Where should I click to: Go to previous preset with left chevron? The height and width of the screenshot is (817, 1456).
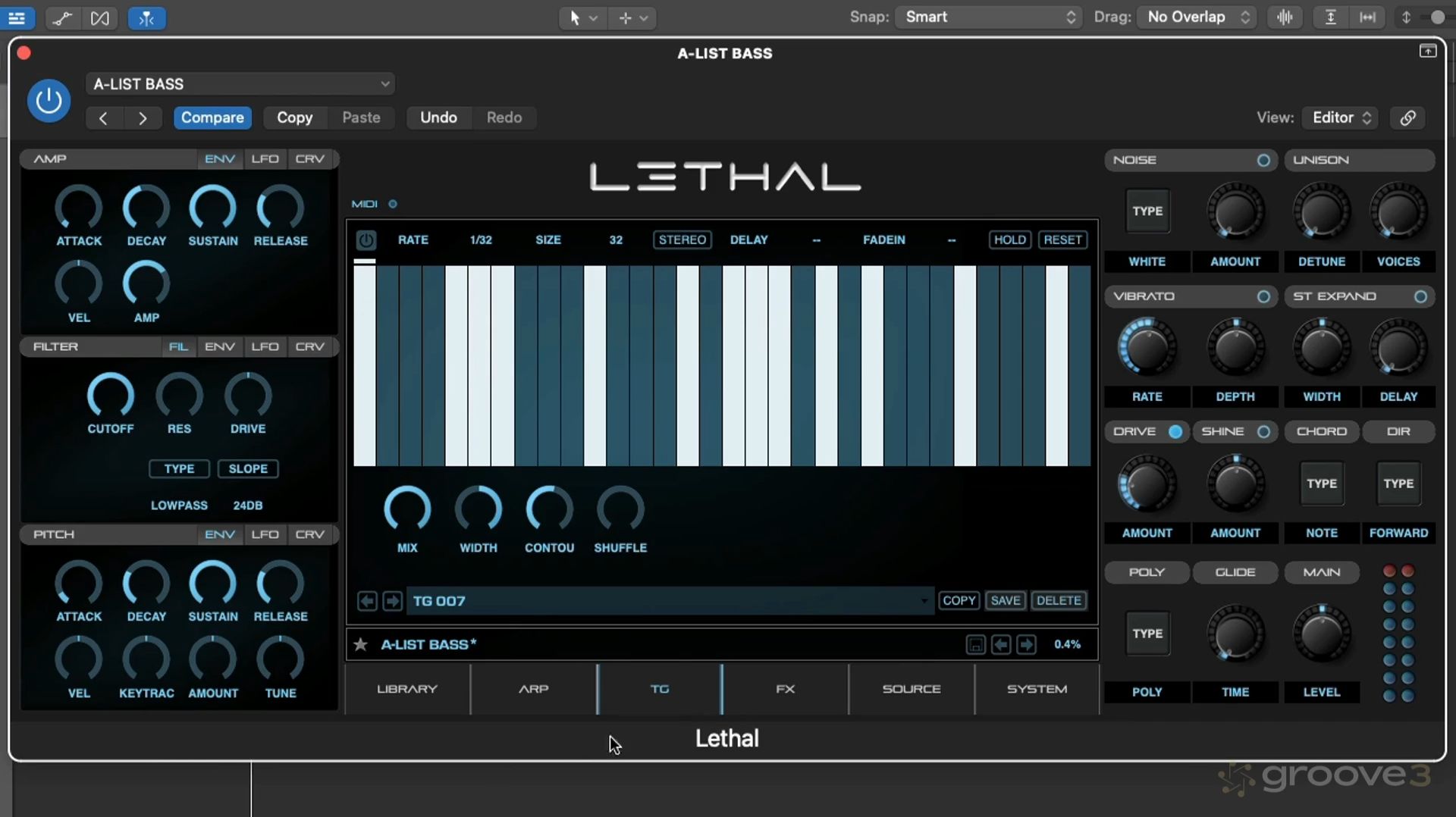coord(103,117)
